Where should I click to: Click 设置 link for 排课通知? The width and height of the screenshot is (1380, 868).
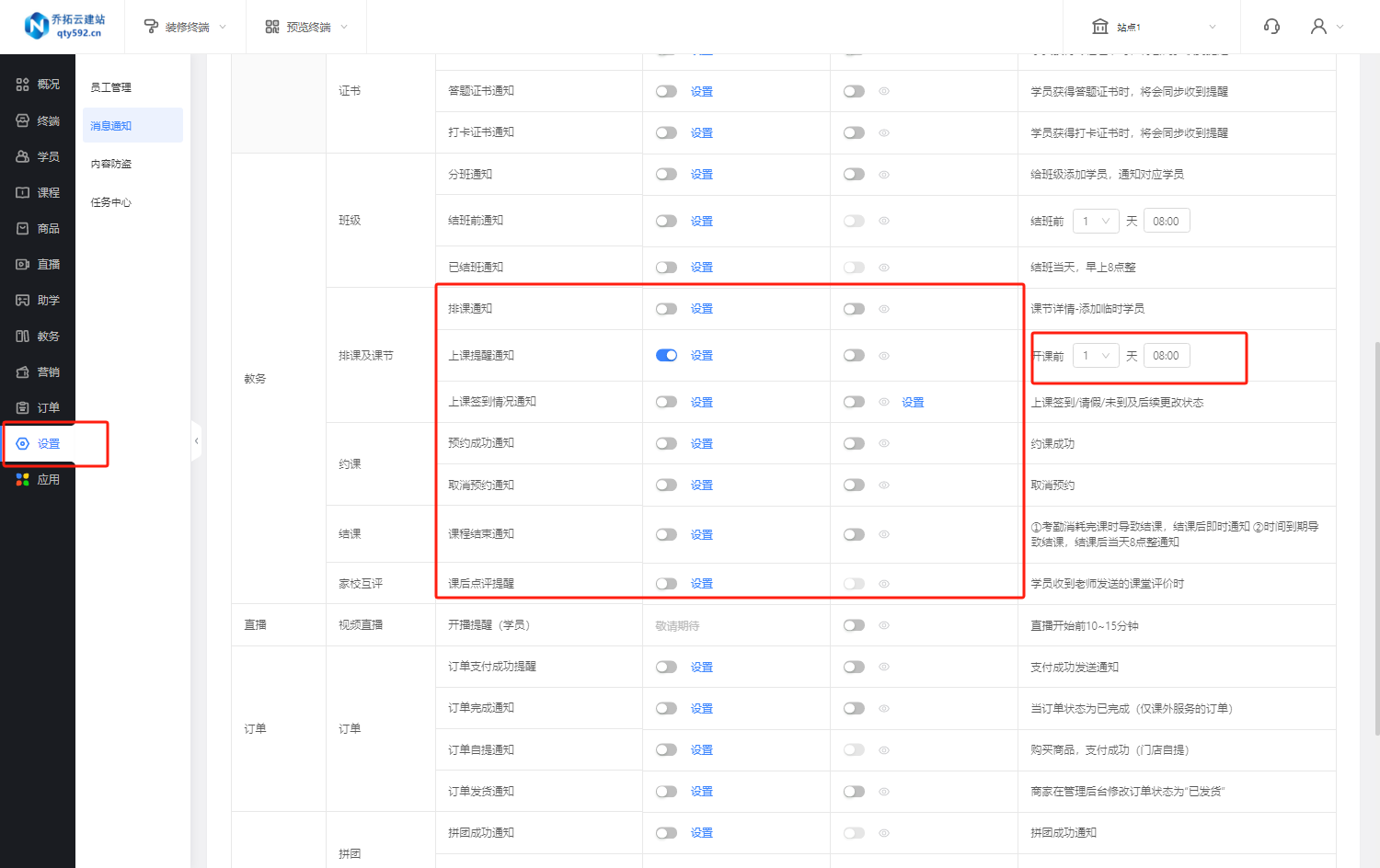(x=702, y=309)
